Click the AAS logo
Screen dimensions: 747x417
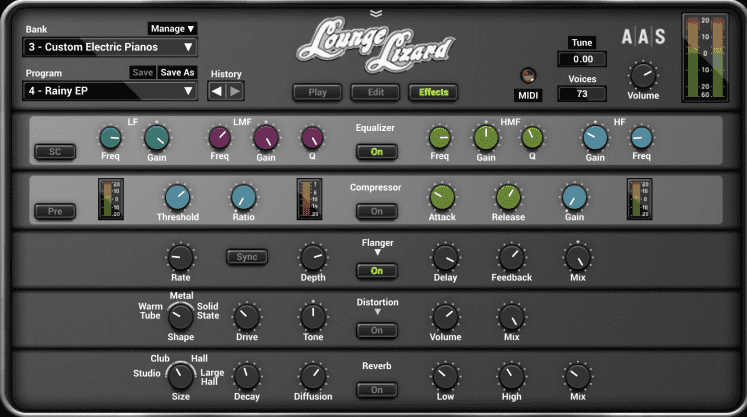(643, 37)
